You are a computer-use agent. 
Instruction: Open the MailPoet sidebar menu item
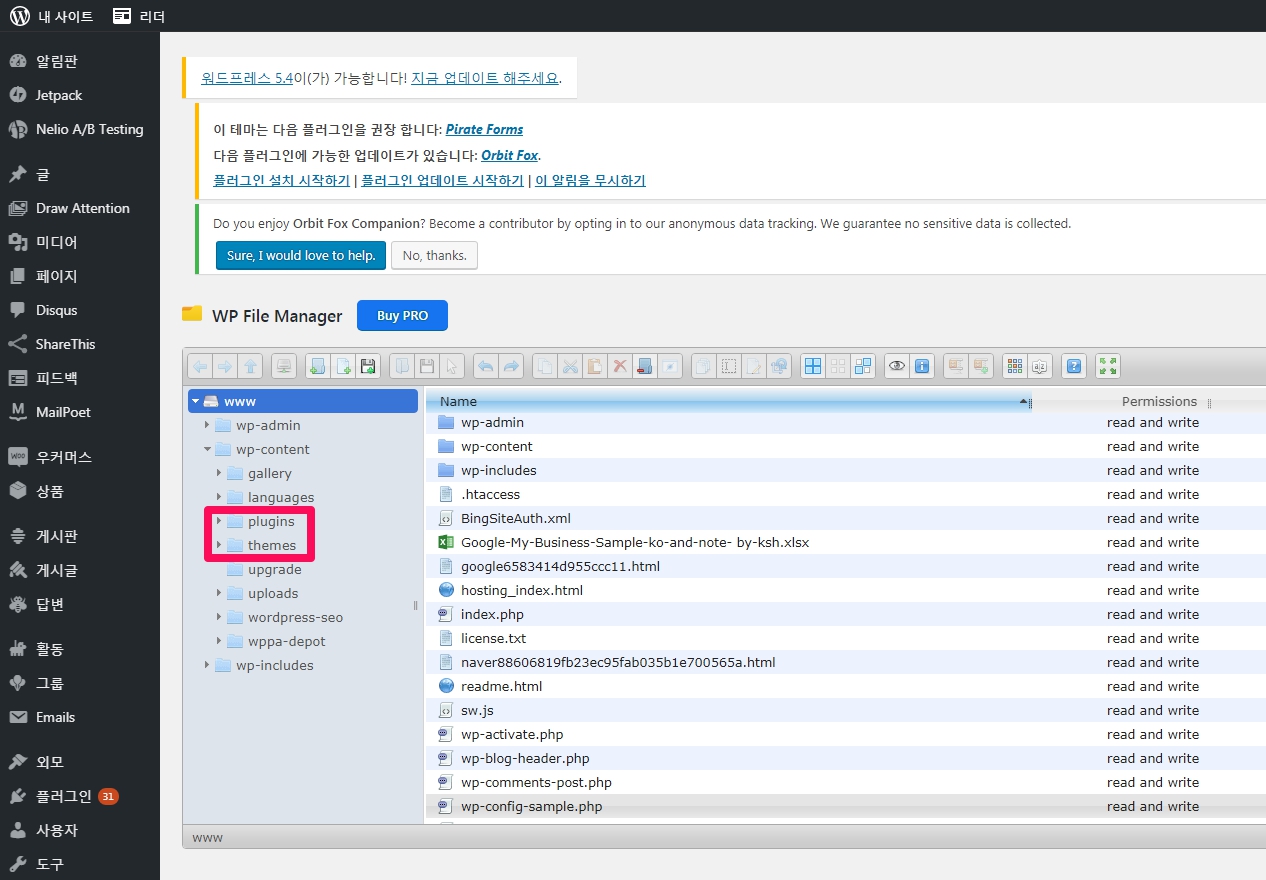(x=63, y=412)
